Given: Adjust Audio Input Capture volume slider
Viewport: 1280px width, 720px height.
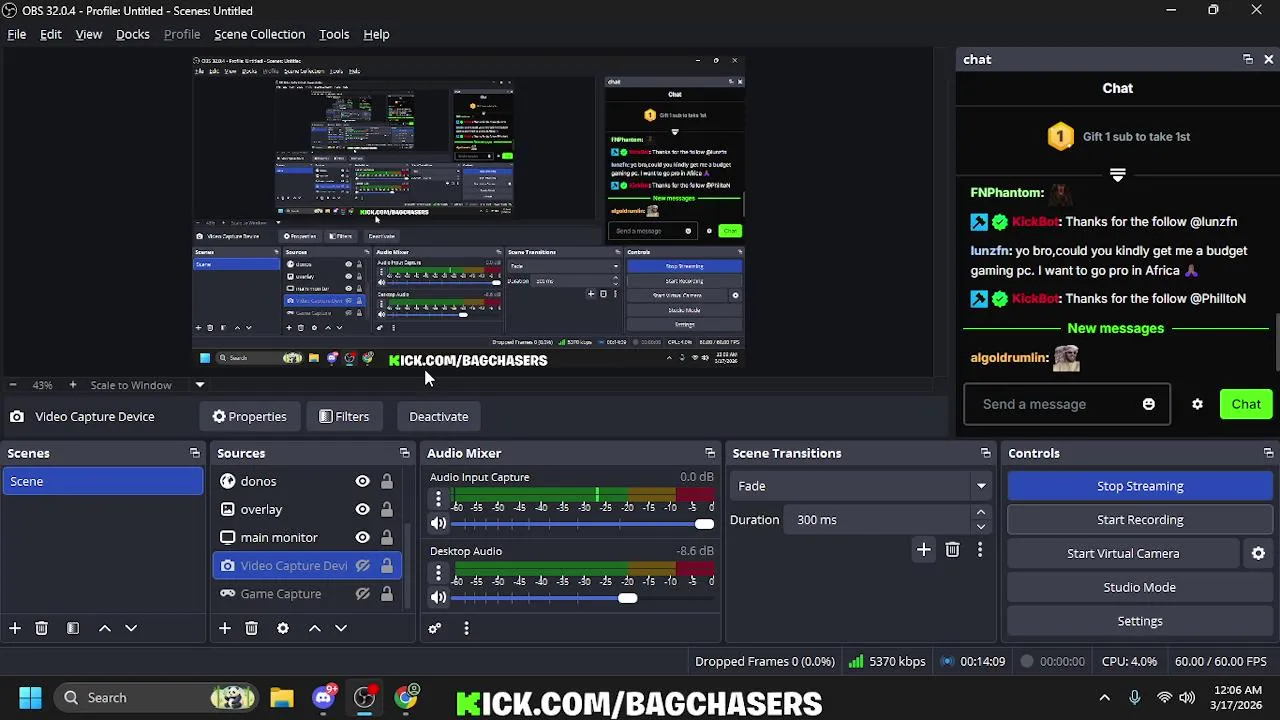Looking at the screenshot, I should tap(704, 524).
